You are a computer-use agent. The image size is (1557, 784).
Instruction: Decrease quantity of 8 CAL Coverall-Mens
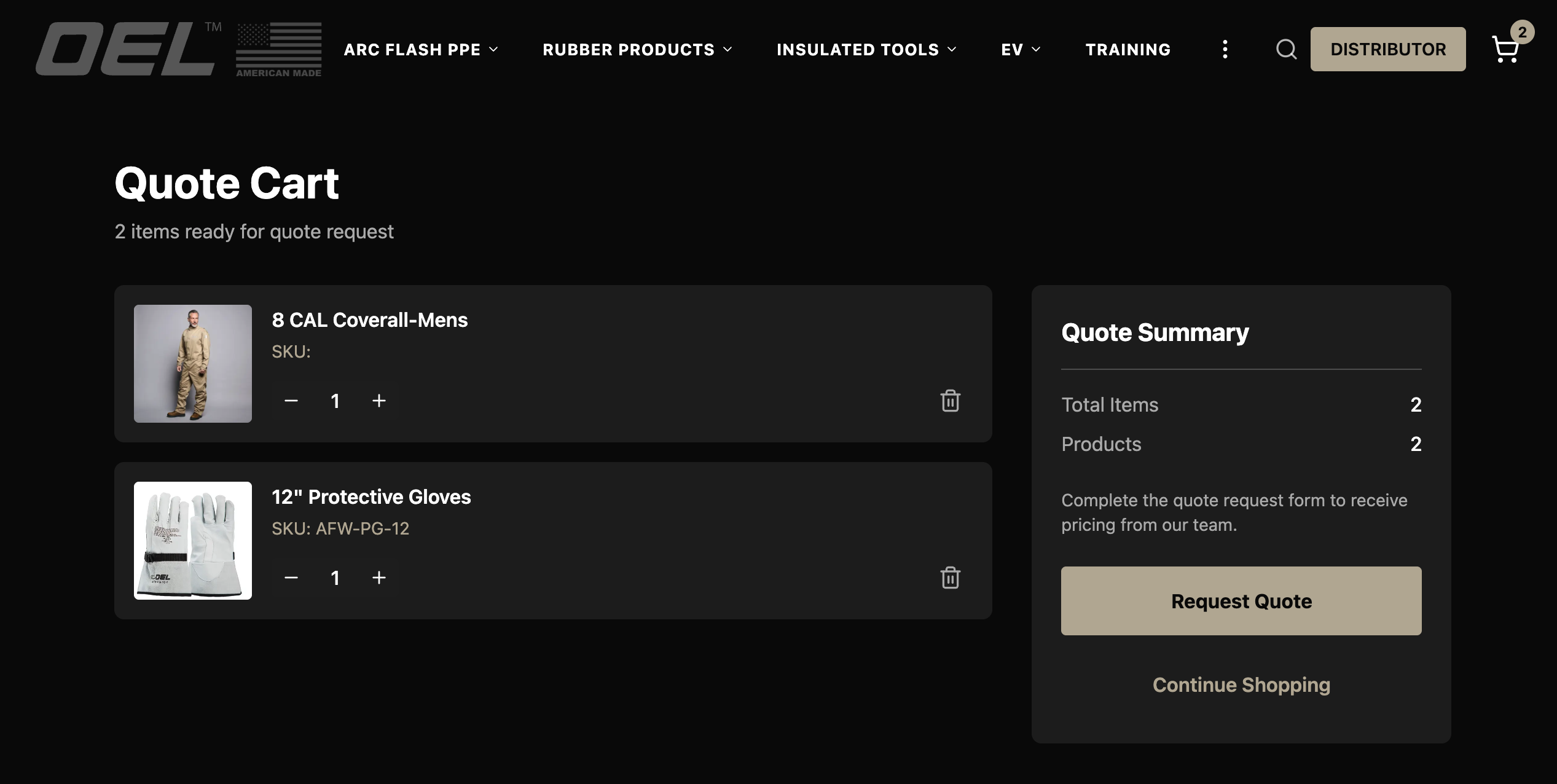pyautogui.click(x=291, y=401)
